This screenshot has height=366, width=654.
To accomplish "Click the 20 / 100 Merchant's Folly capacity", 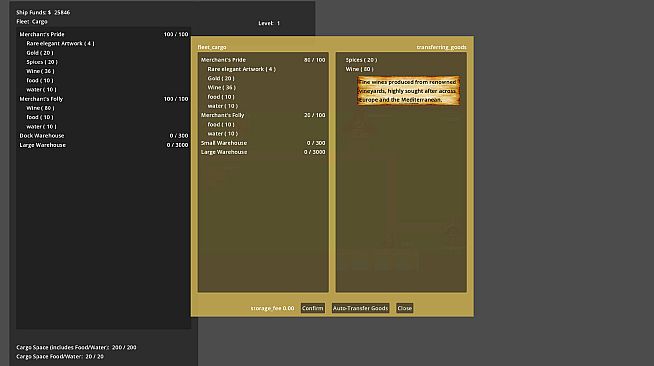I will tap(314, 115).
